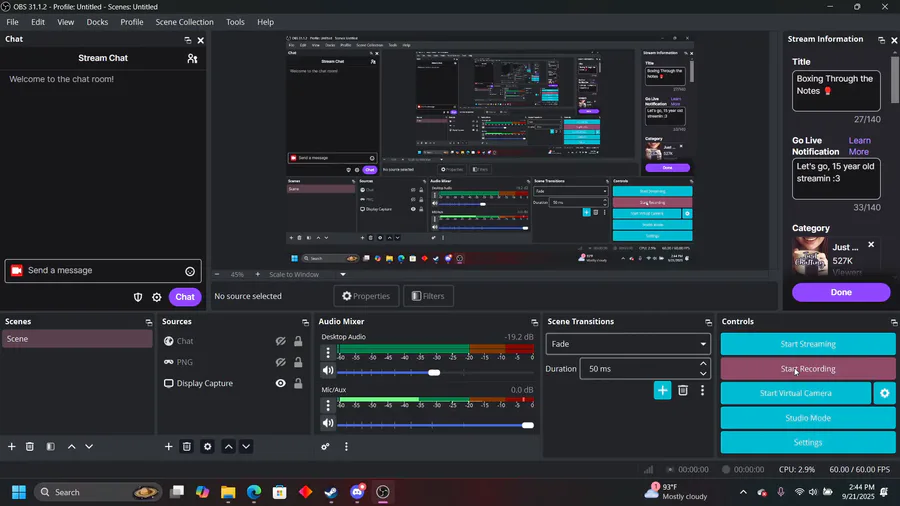Move the scene down

tap(89, 446)
